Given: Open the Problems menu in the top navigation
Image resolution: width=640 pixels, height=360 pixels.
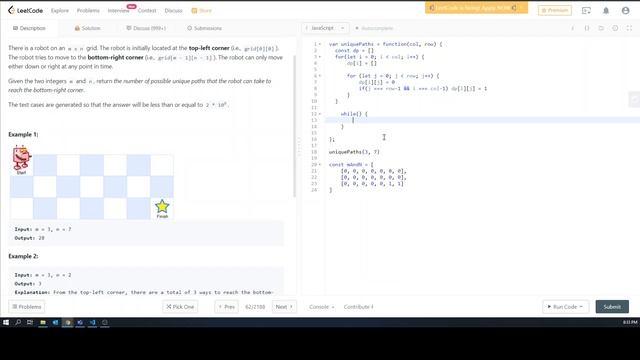Looking at the screenshot, I should tap(88, 11).
